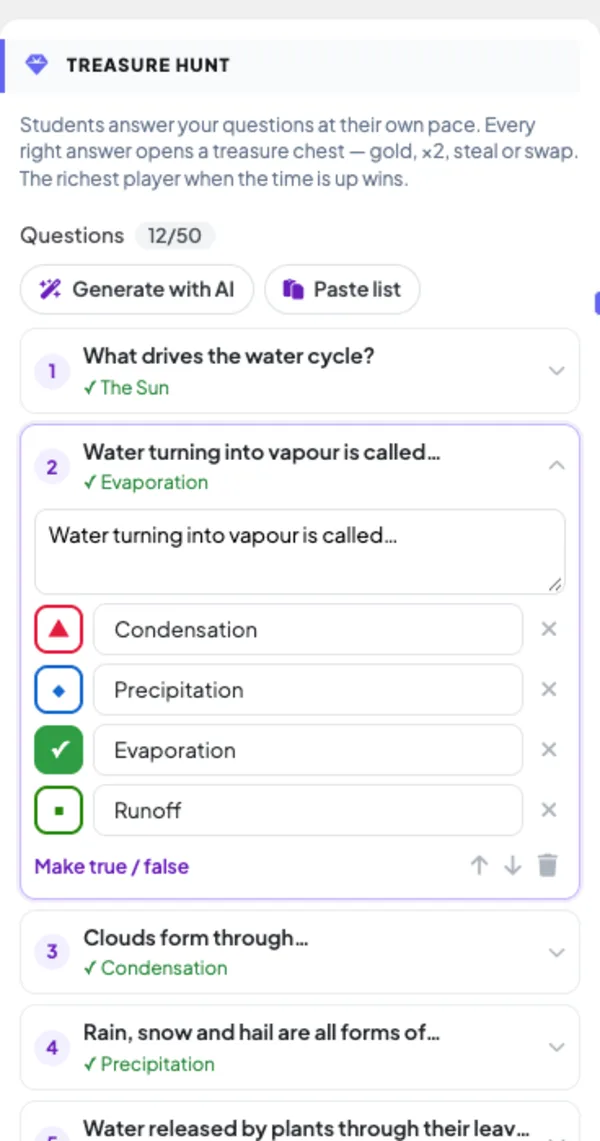Toggle the green checkmark beside Evaporation
The image size is (600, 1141).
(59, 750)
